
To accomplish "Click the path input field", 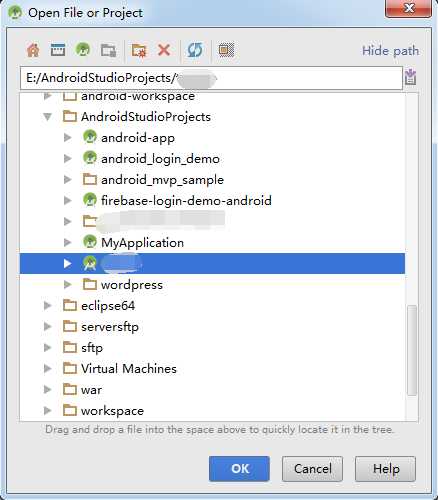I will point(211,78).
